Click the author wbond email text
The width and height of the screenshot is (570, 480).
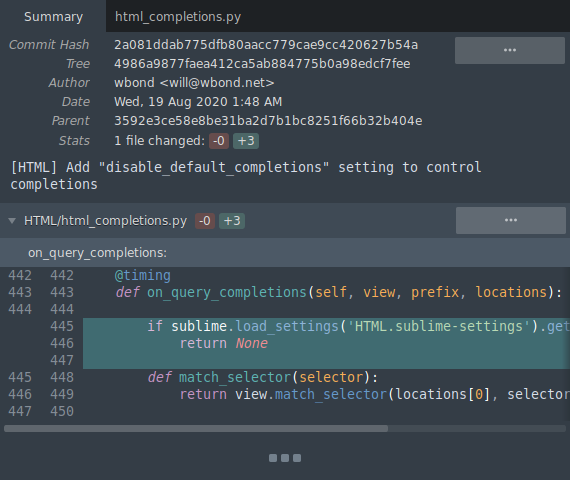click(x=194, y=83)
